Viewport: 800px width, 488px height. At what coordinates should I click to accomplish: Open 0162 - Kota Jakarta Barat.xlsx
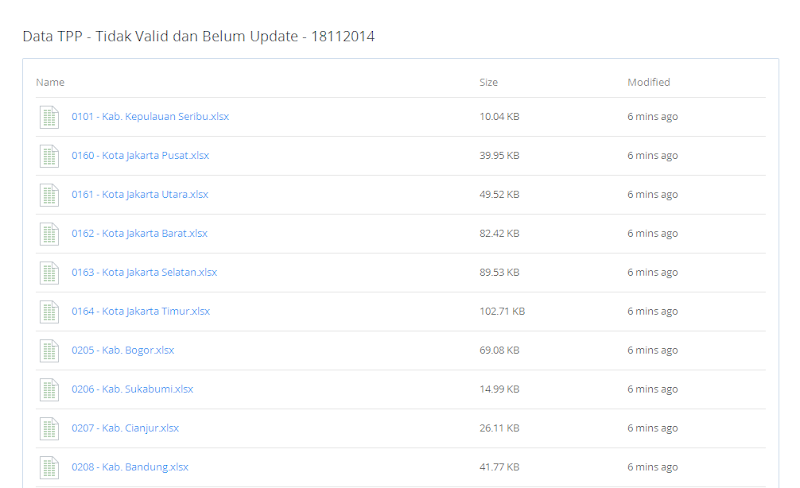[x=139, y=233]
